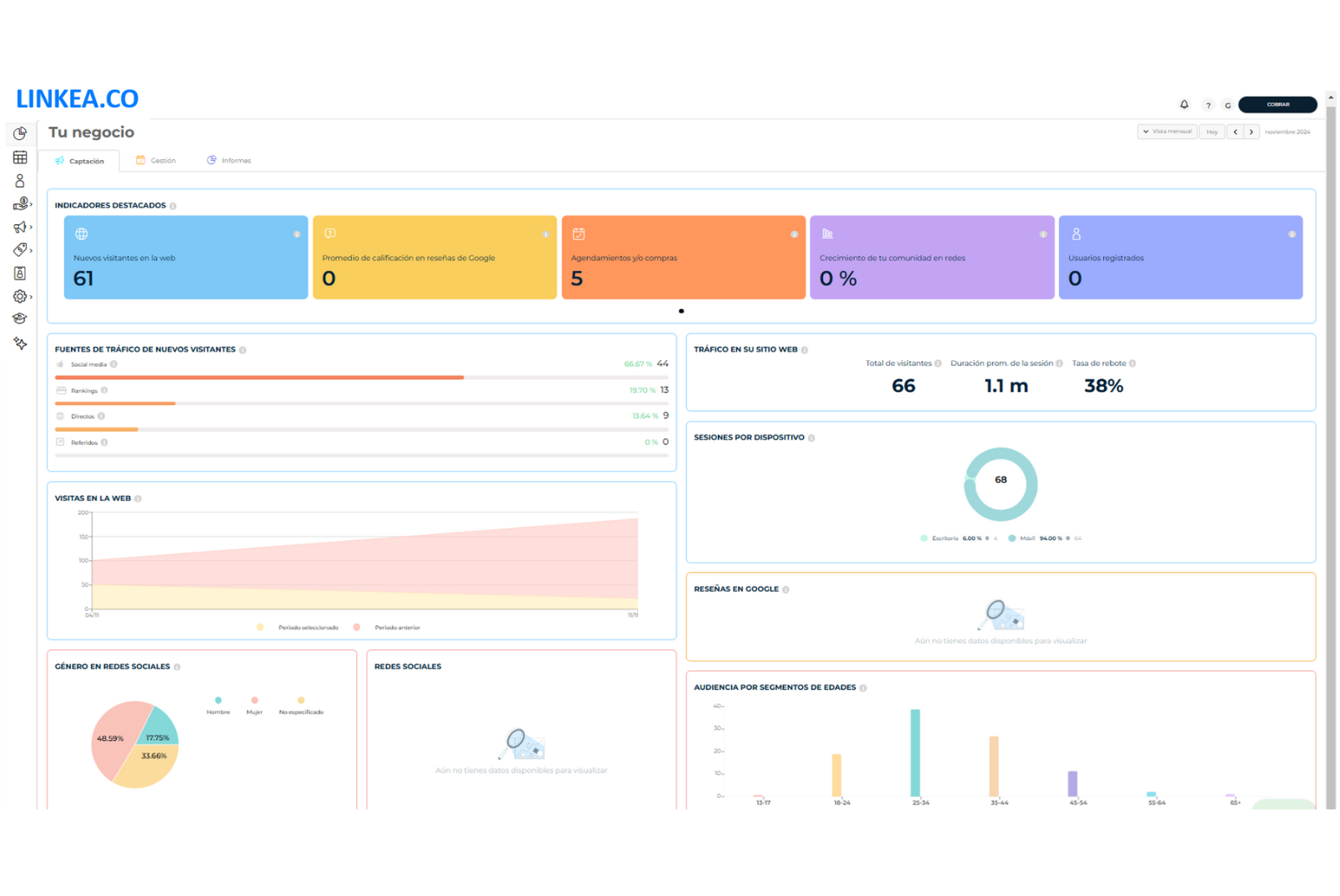Open the ID badge sidebar icon

[x=20, y=273]
